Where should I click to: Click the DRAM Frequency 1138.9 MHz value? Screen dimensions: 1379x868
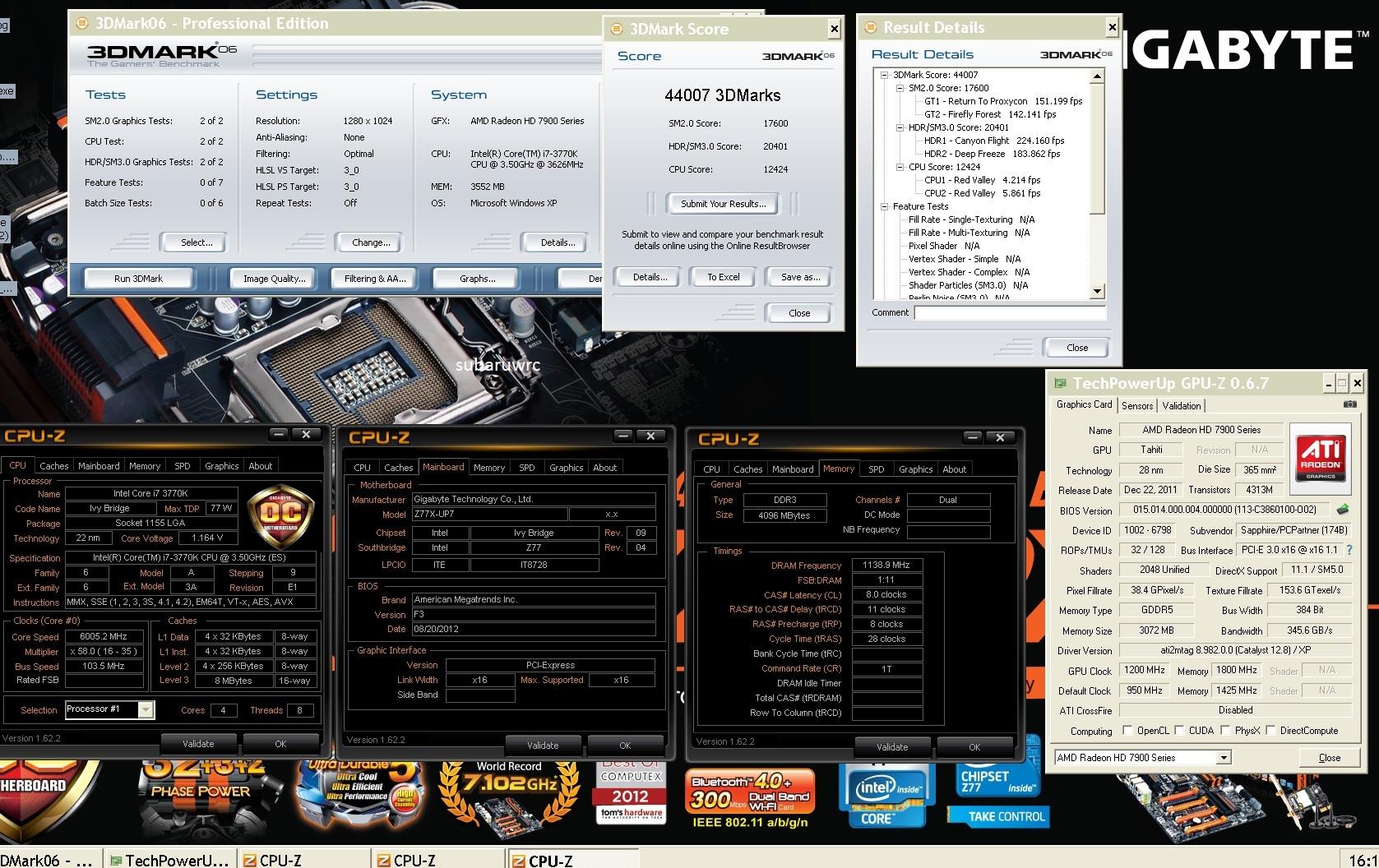pos(886,565)
